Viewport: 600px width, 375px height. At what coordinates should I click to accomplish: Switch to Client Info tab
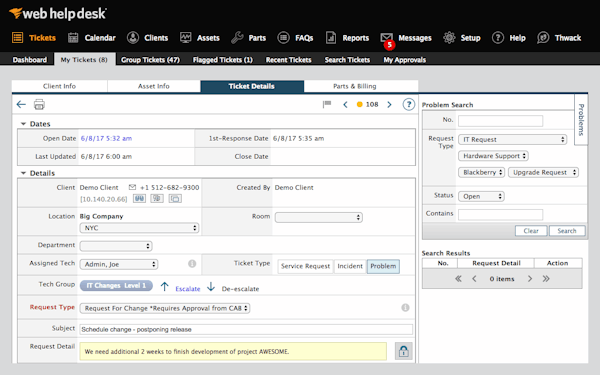tap(59, 86)
